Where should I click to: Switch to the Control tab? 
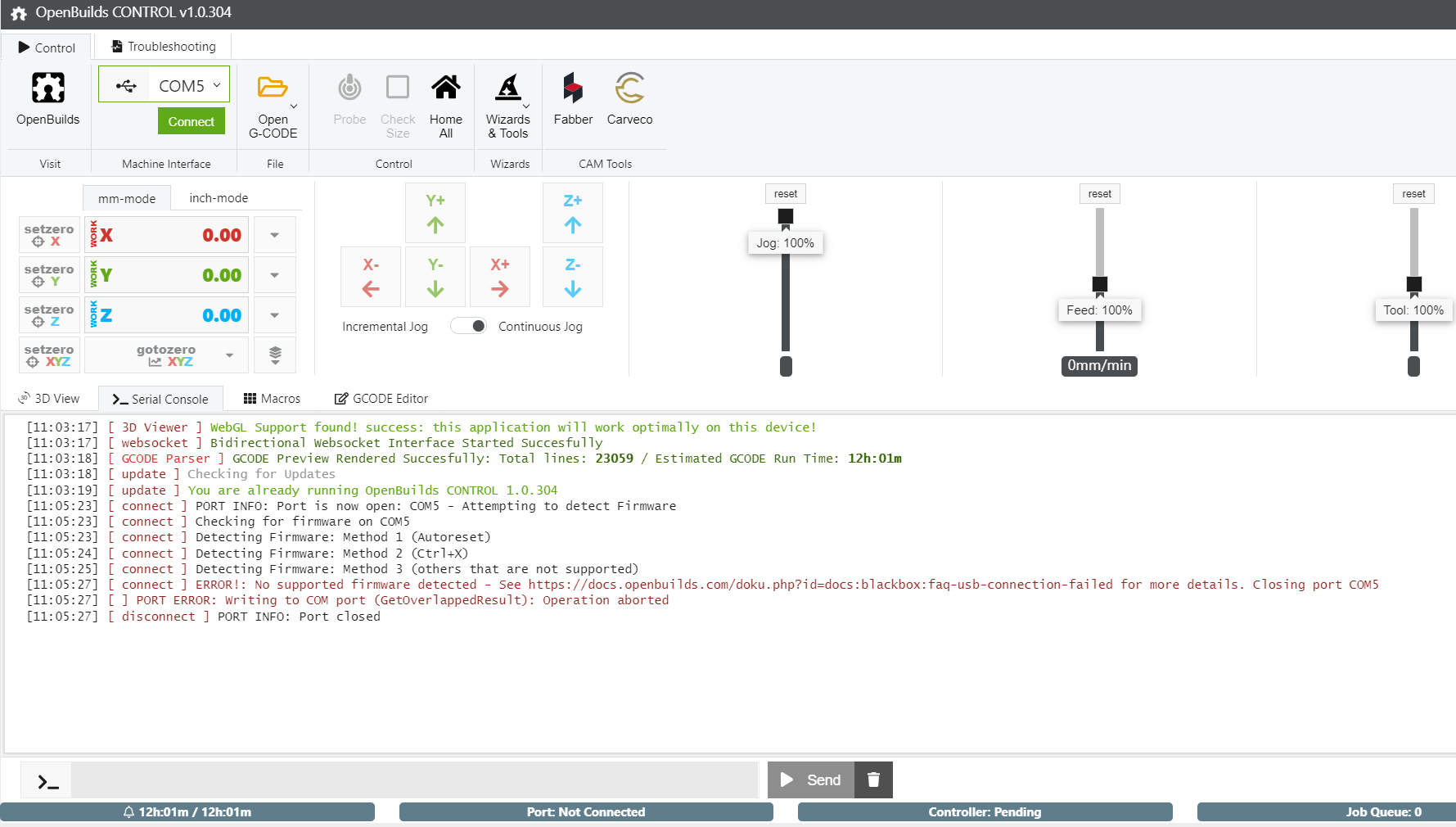click(x=47, y=47)
